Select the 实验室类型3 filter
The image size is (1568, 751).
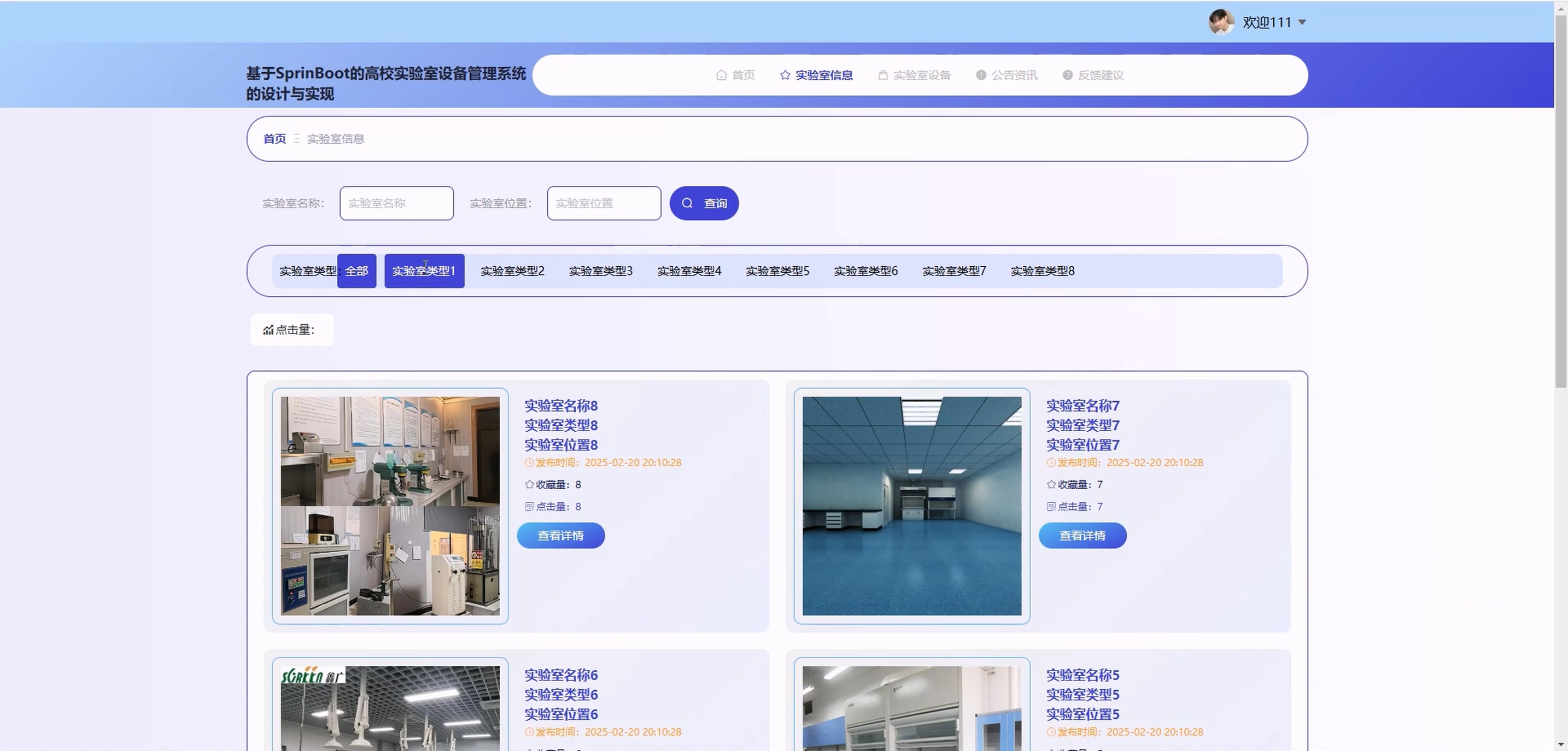(x=600, y=271)
